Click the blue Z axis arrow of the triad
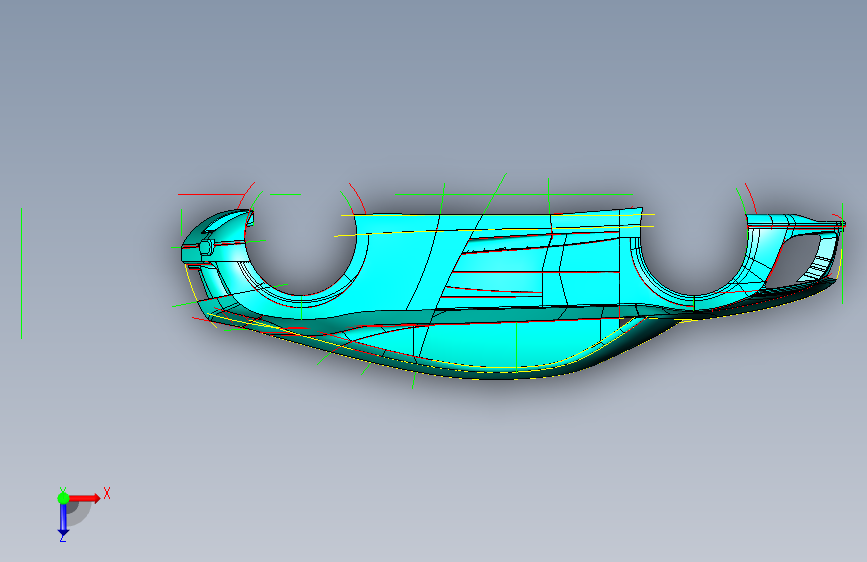Viewport: 867px width, 562px height. (63, 520)
